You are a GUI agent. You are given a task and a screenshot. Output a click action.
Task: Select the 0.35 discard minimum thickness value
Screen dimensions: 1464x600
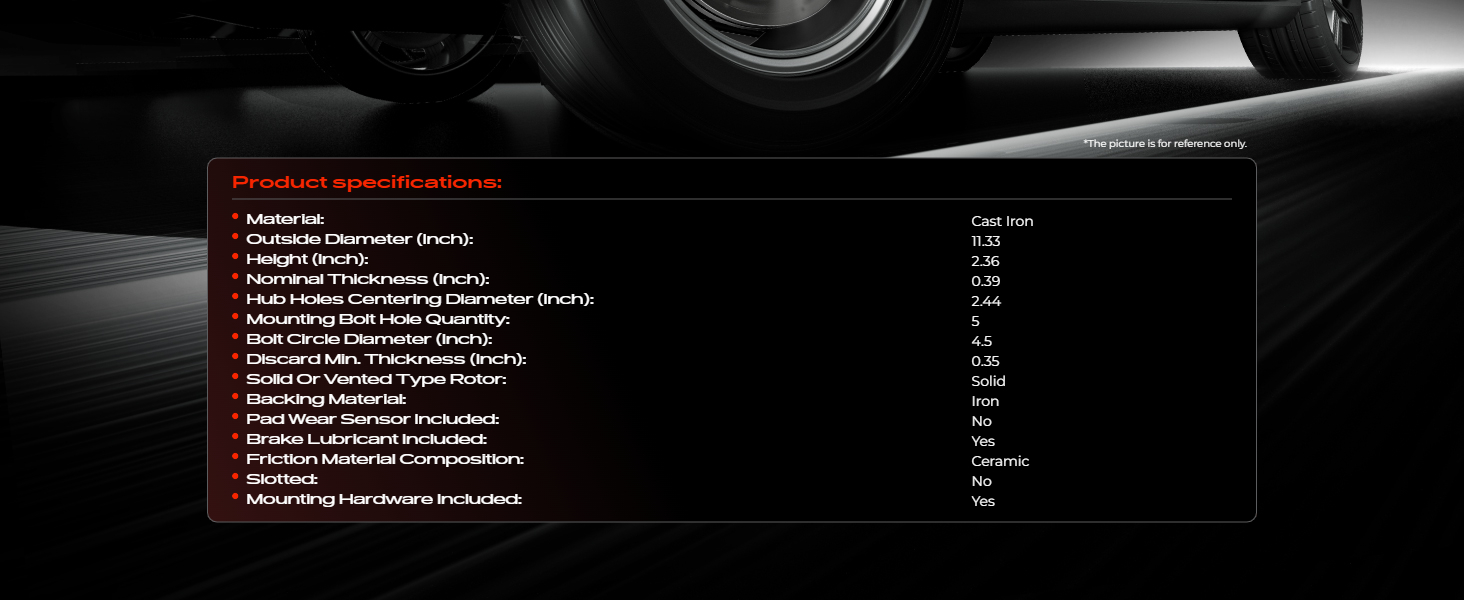point(985,361)
